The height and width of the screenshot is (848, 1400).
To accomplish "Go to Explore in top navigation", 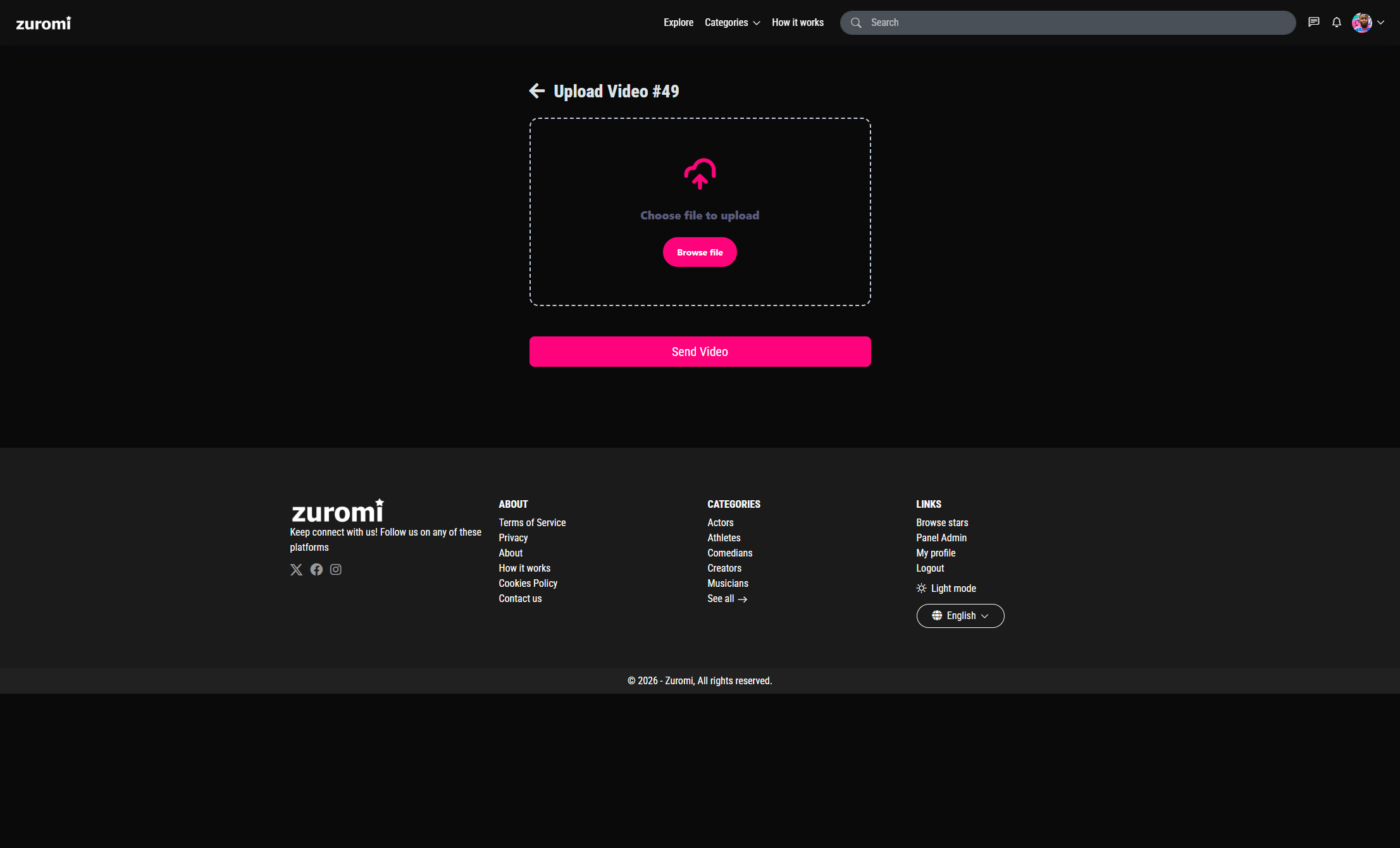I will (678, 22).
